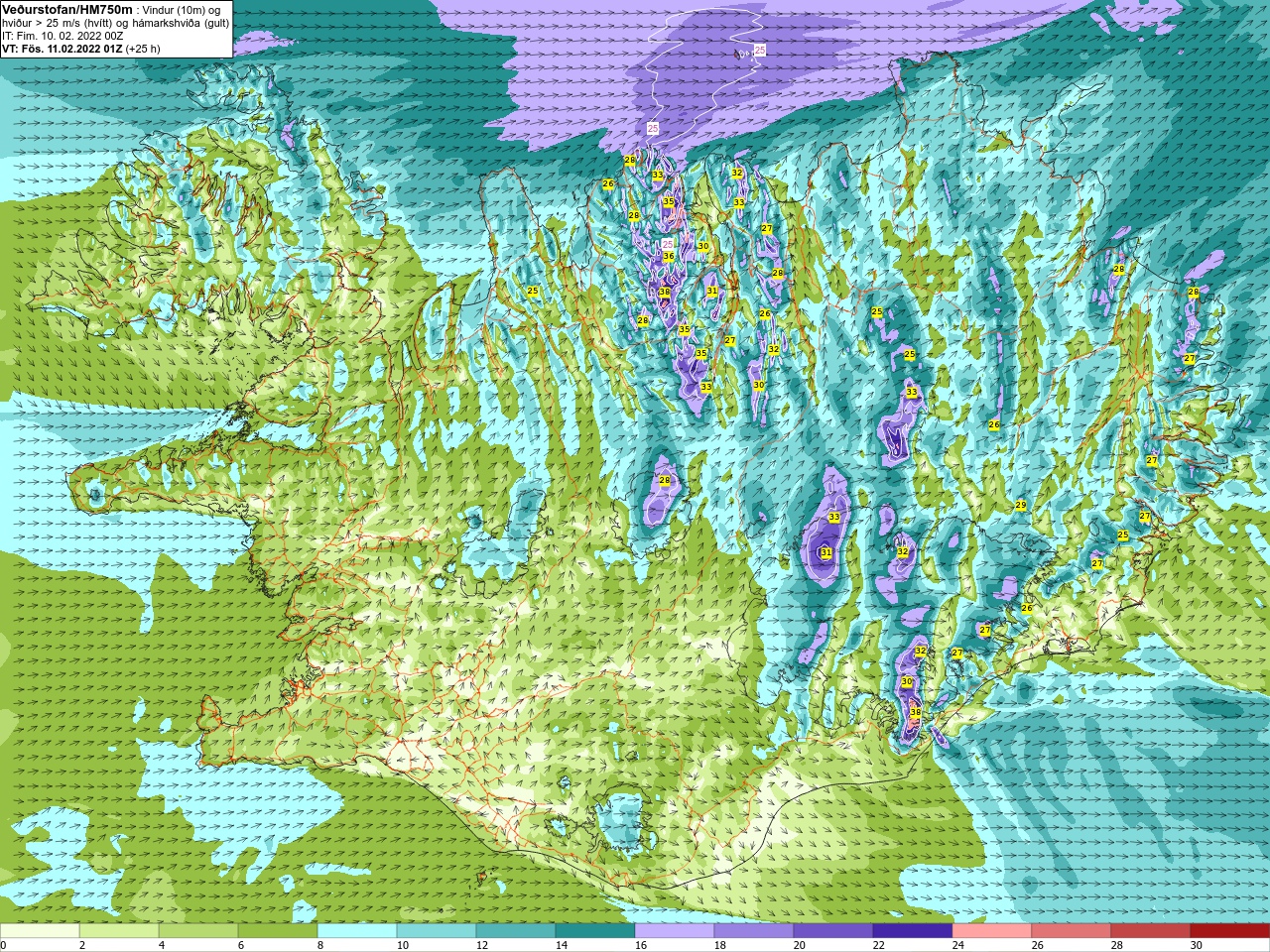Click the legend tick label '24'
The width and height of the screenshot is (1270, 952).
tap(958, 945)
